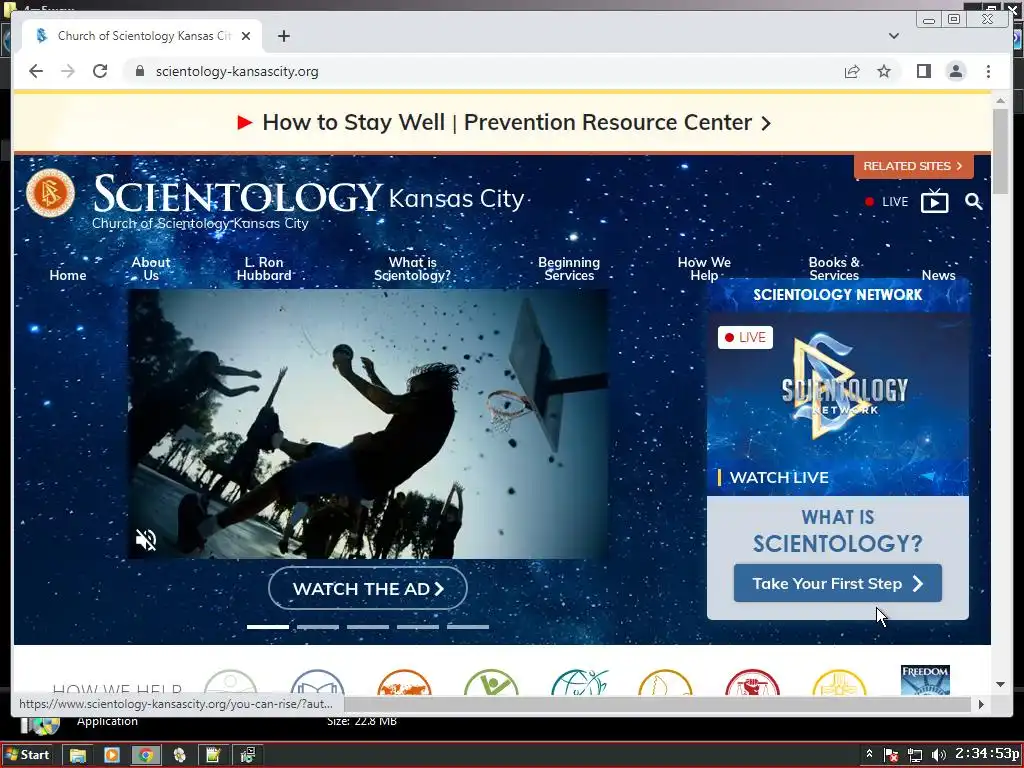Select the second carousel slide indicator
This screenshot has height=768, width=1024.
click(x=318, y=627)
